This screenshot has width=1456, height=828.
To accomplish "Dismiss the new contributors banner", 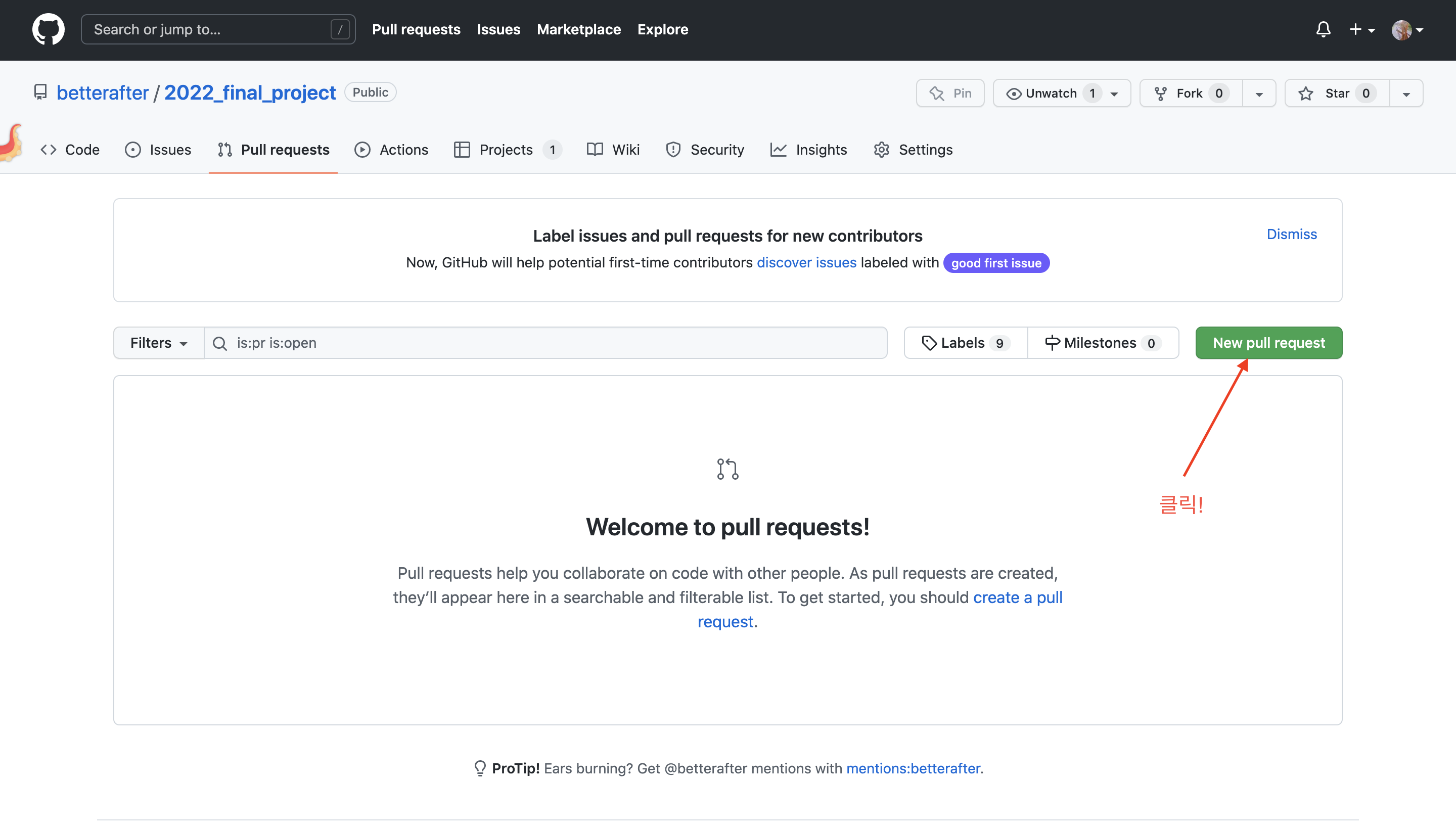I will pyautogui.click(x=1291, y=234).
